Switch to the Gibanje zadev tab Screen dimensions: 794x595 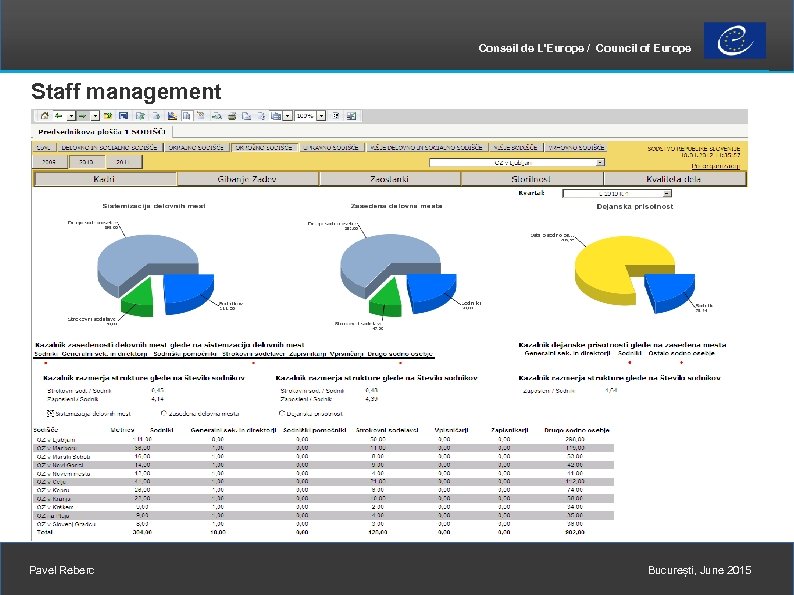tap(248, 179)
